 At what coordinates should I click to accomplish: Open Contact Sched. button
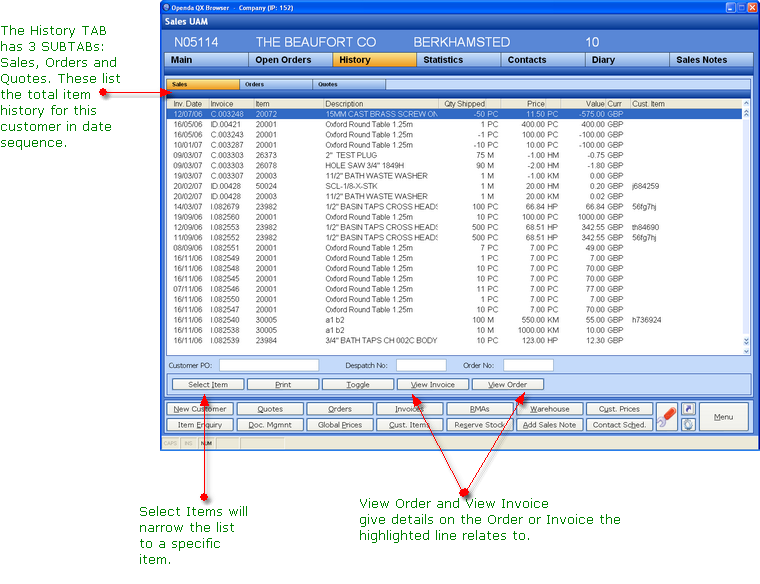[619, 425]
